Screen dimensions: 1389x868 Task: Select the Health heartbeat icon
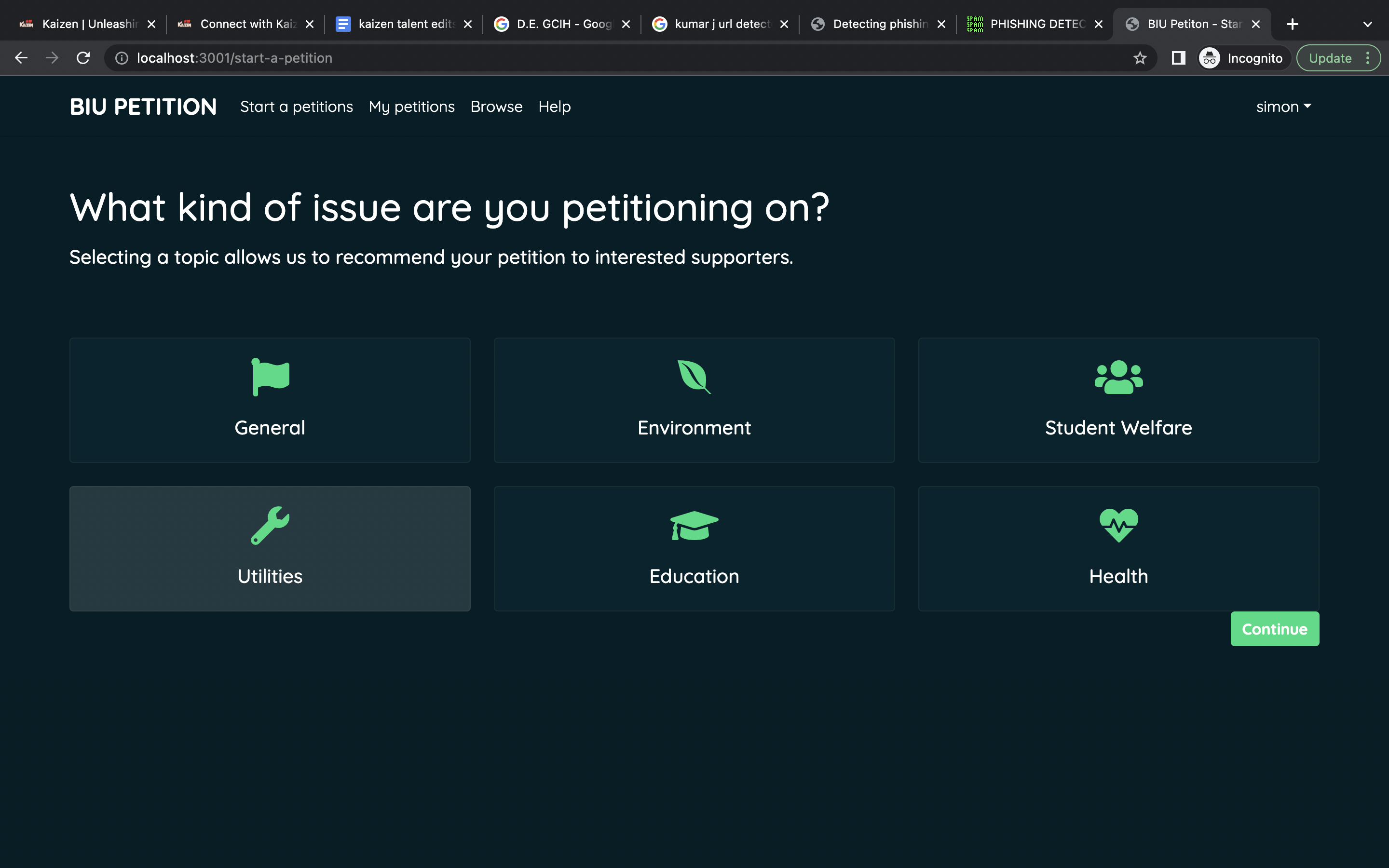pyautogui.click(x=1118, y=525)
